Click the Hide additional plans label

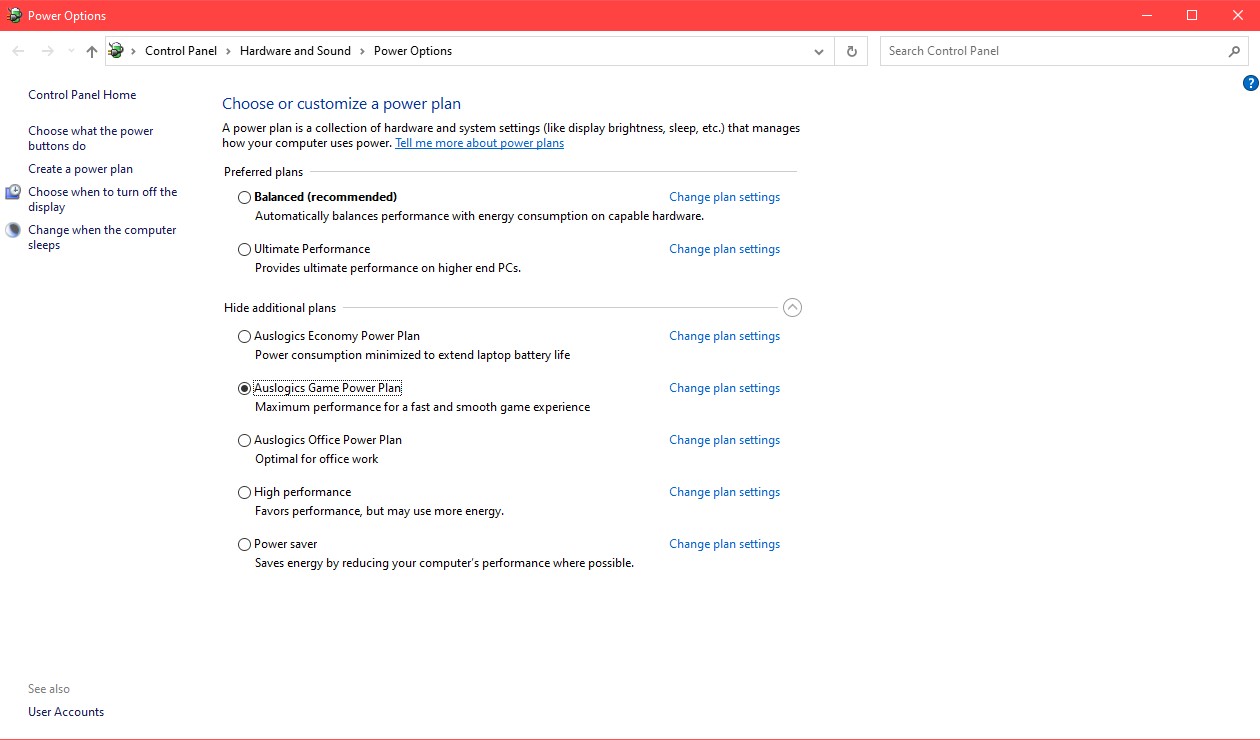(x=280, y=308)
